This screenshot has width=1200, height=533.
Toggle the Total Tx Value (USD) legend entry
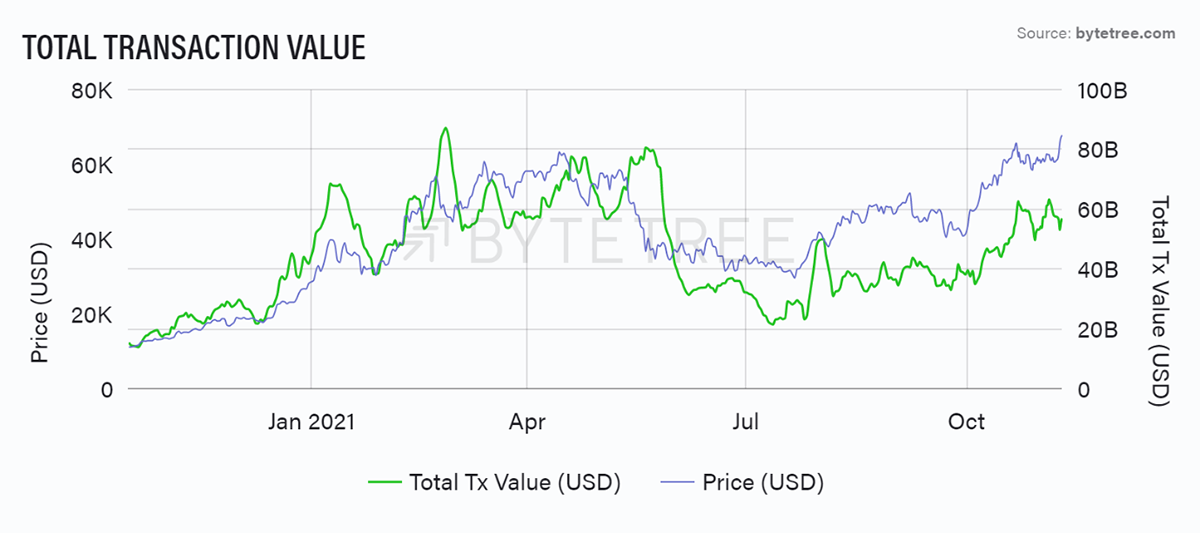[x=495, y=482]
